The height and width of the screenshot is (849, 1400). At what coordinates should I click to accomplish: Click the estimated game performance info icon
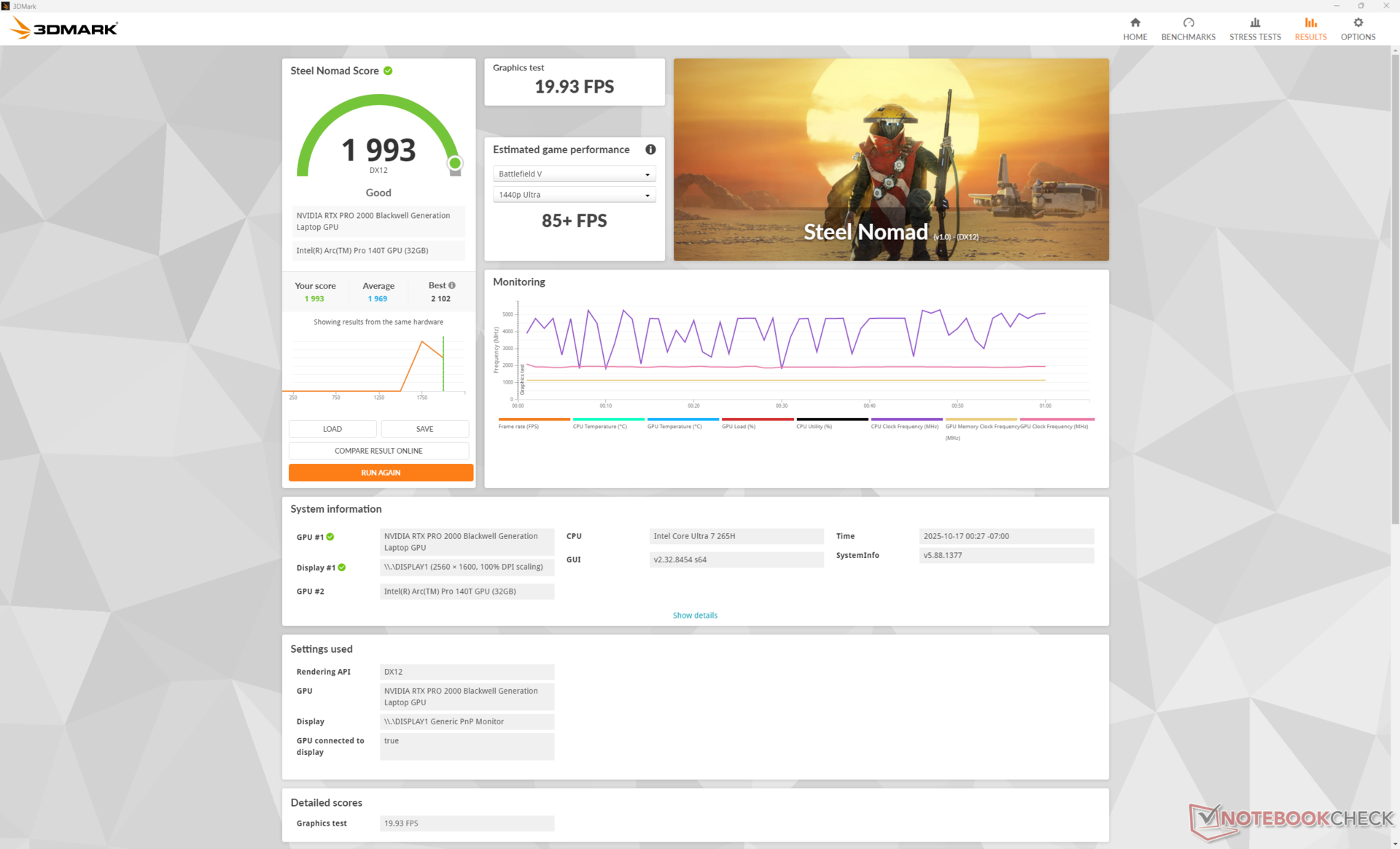(650, 150)
